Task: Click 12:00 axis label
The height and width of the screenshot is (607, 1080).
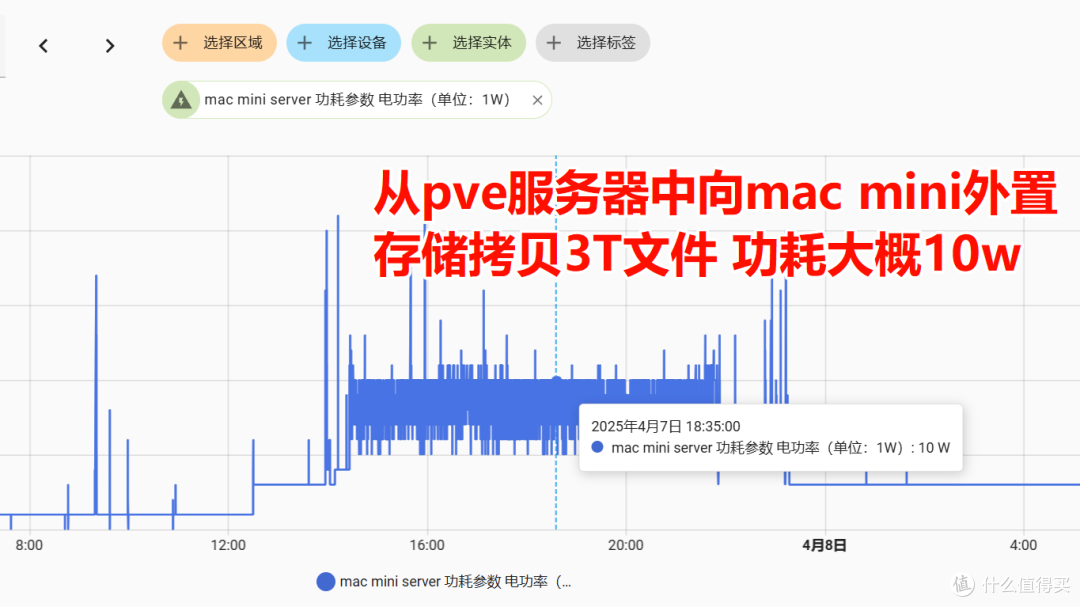Action: (x=228, y=545)
